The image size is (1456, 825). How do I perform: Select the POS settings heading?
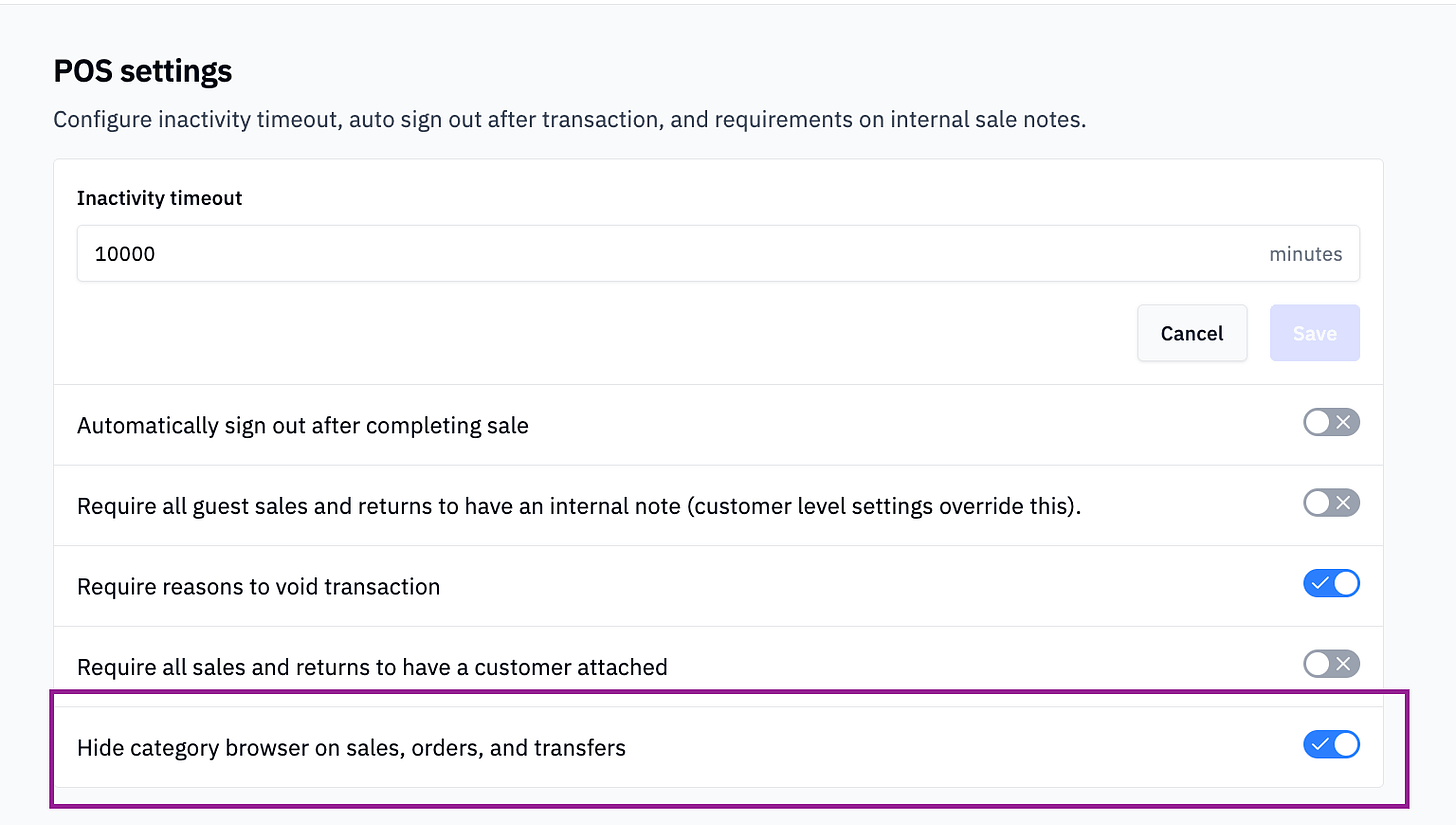(142, 71)
